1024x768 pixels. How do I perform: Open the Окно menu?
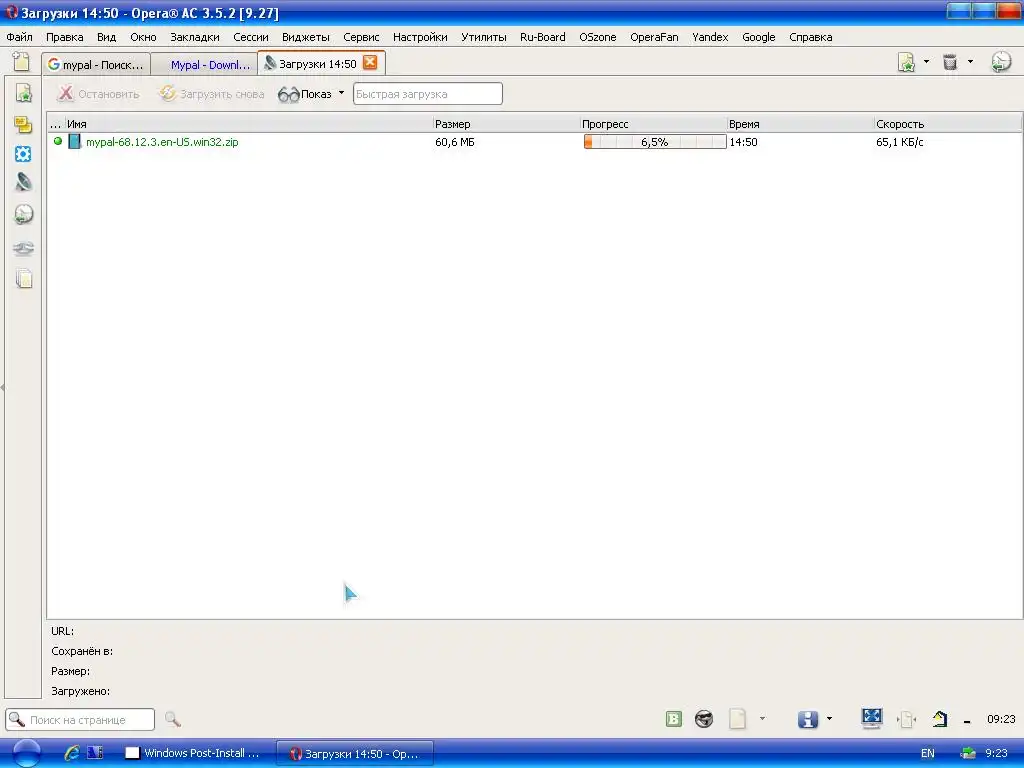(143, 37)
